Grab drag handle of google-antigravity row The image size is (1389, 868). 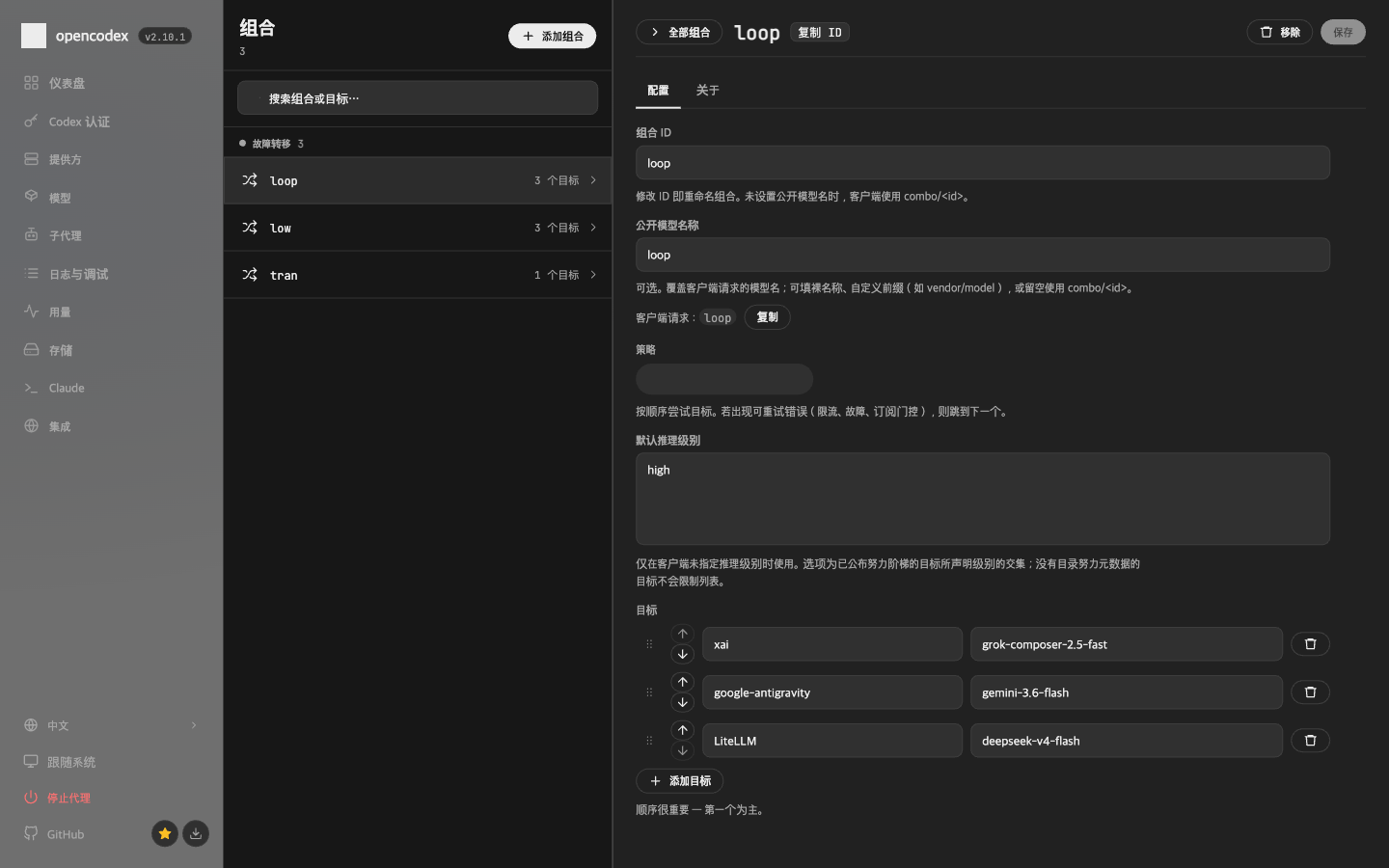[x=649, y=692]
